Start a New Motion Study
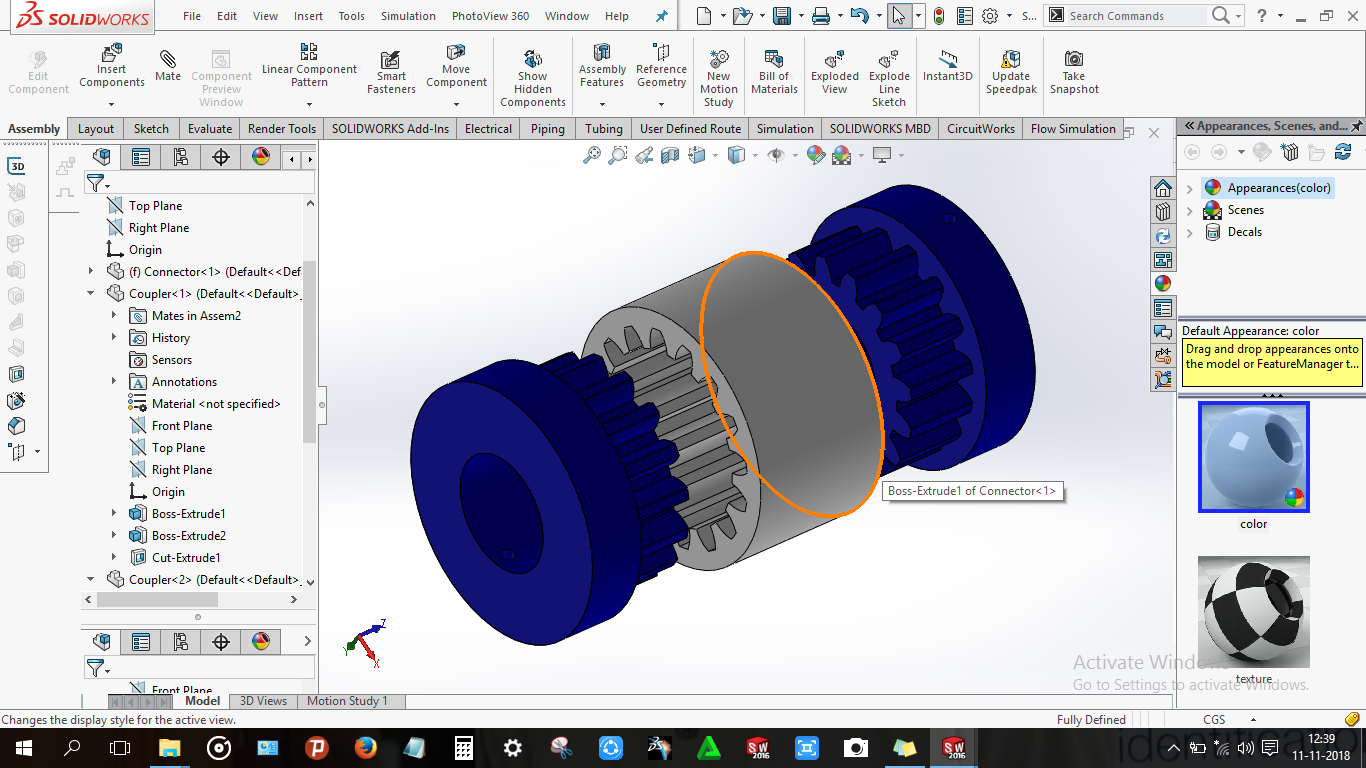This screenshot has height=768, width=1366. click(718, 78)
